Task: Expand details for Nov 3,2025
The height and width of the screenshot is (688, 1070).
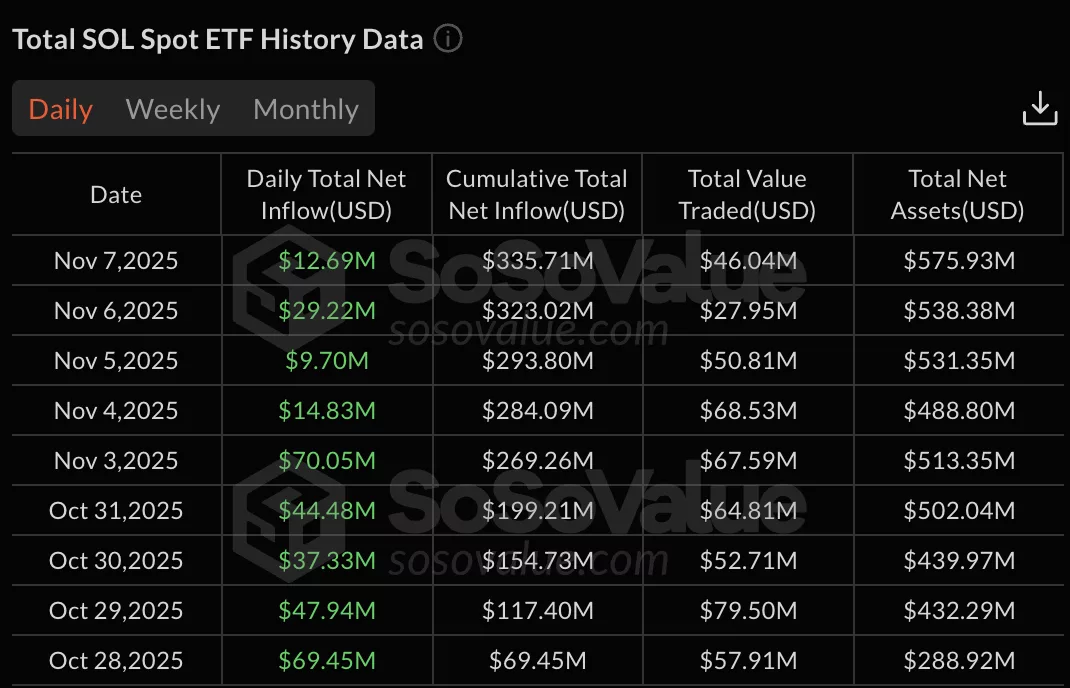Action: [115, 460]
